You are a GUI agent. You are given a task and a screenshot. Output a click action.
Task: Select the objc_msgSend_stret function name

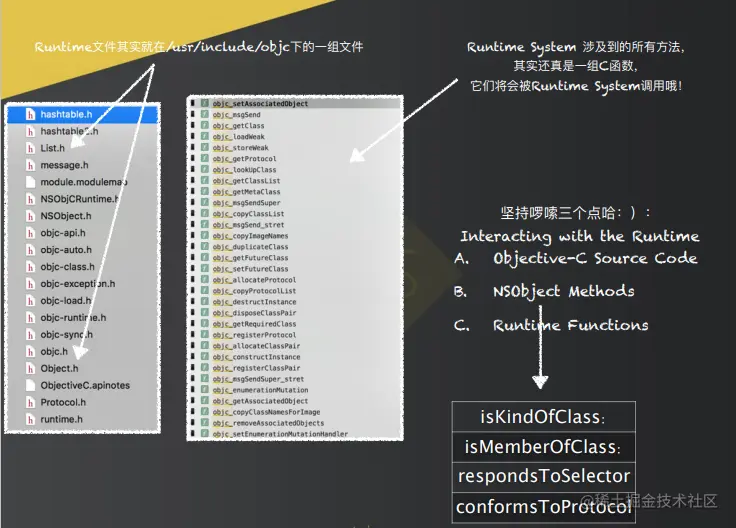click(x=248, y=225)
